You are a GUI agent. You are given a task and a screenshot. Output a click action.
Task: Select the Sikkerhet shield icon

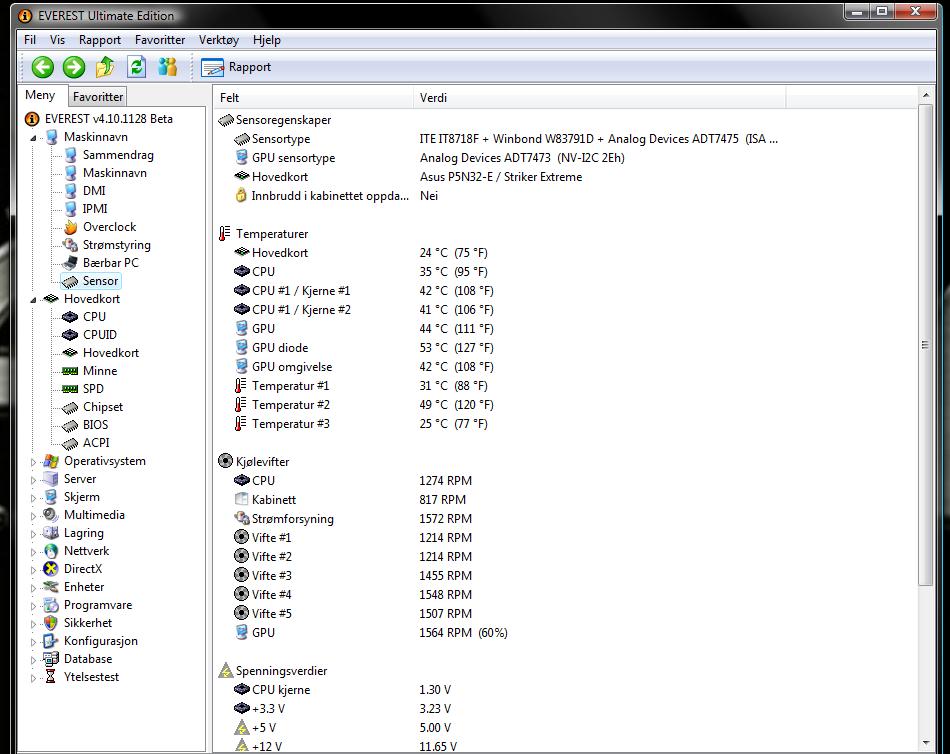51,623
